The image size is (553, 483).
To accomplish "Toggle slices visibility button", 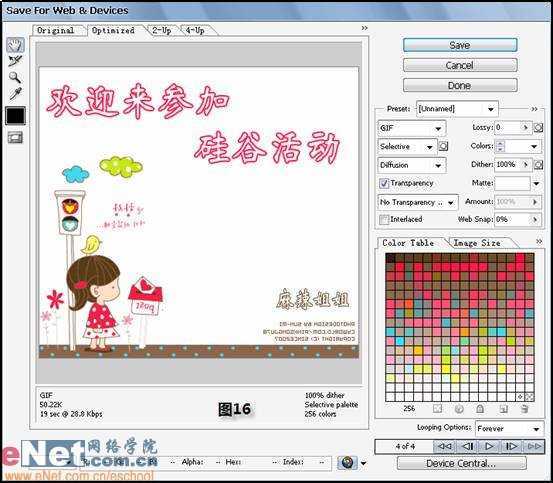I will pos(16,137).
